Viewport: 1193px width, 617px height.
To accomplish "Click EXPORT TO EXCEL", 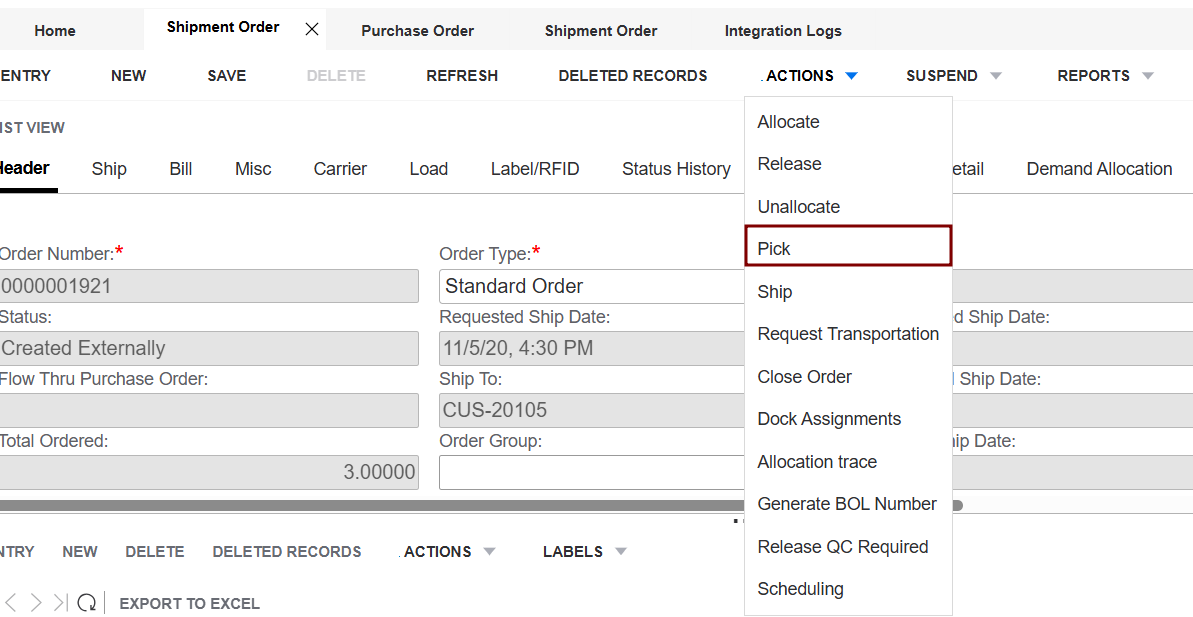I will (189, 604).
